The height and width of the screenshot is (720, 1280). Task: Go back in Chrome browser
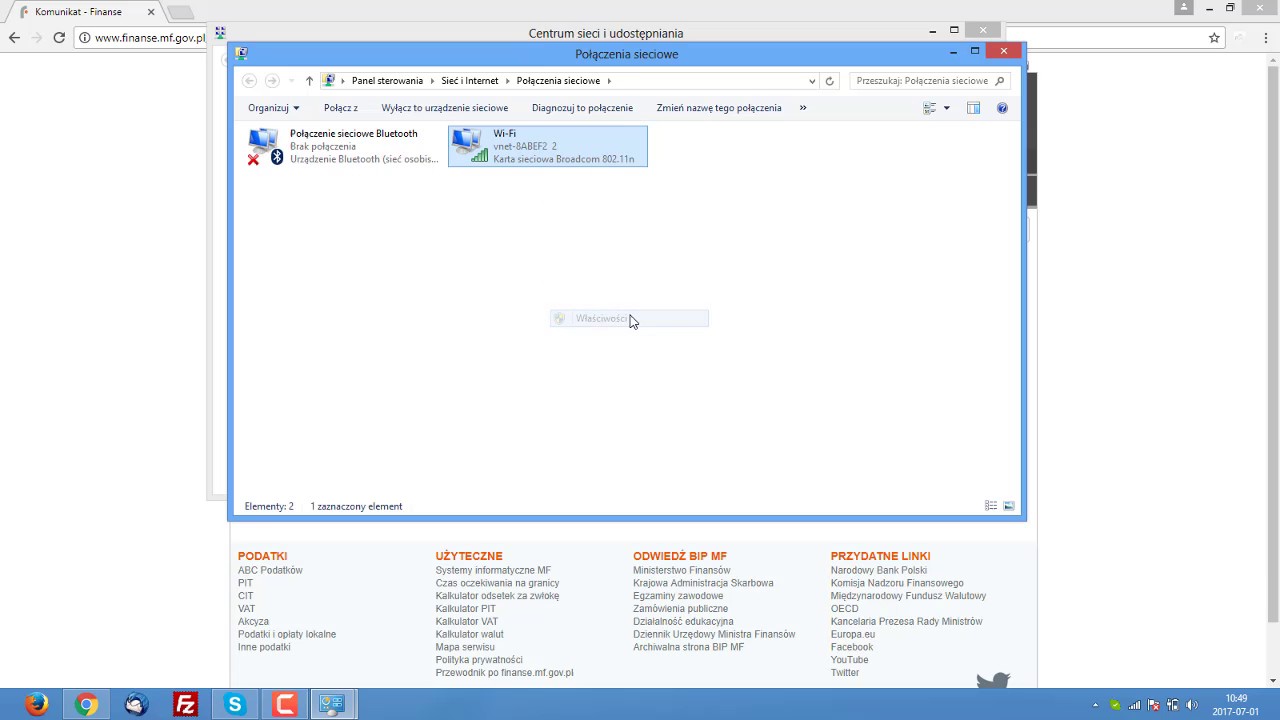click(x=14, y=38)
